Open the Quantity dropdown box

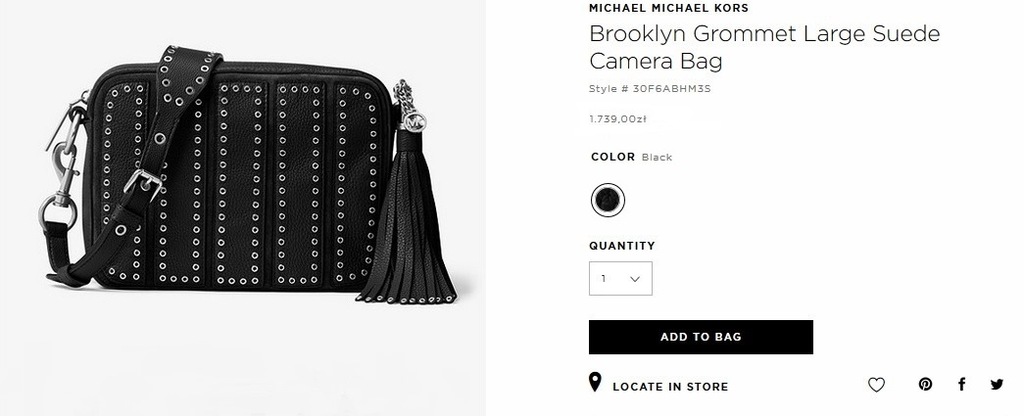620,278
